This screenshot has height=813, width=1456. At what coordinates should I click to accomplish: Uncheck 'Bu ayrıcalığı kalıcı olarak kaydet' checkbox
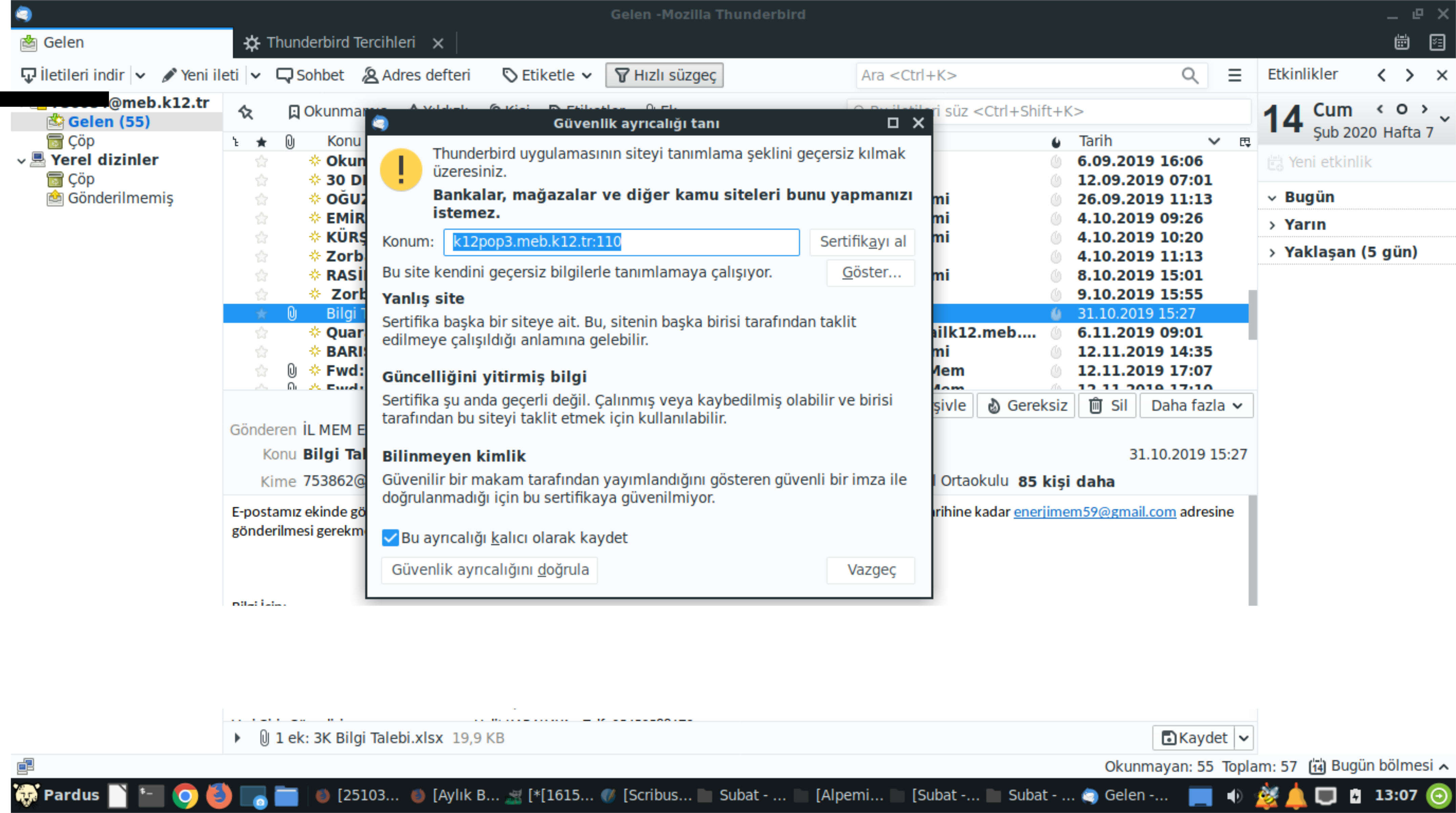pyautogui.click(x=390, y=538)
